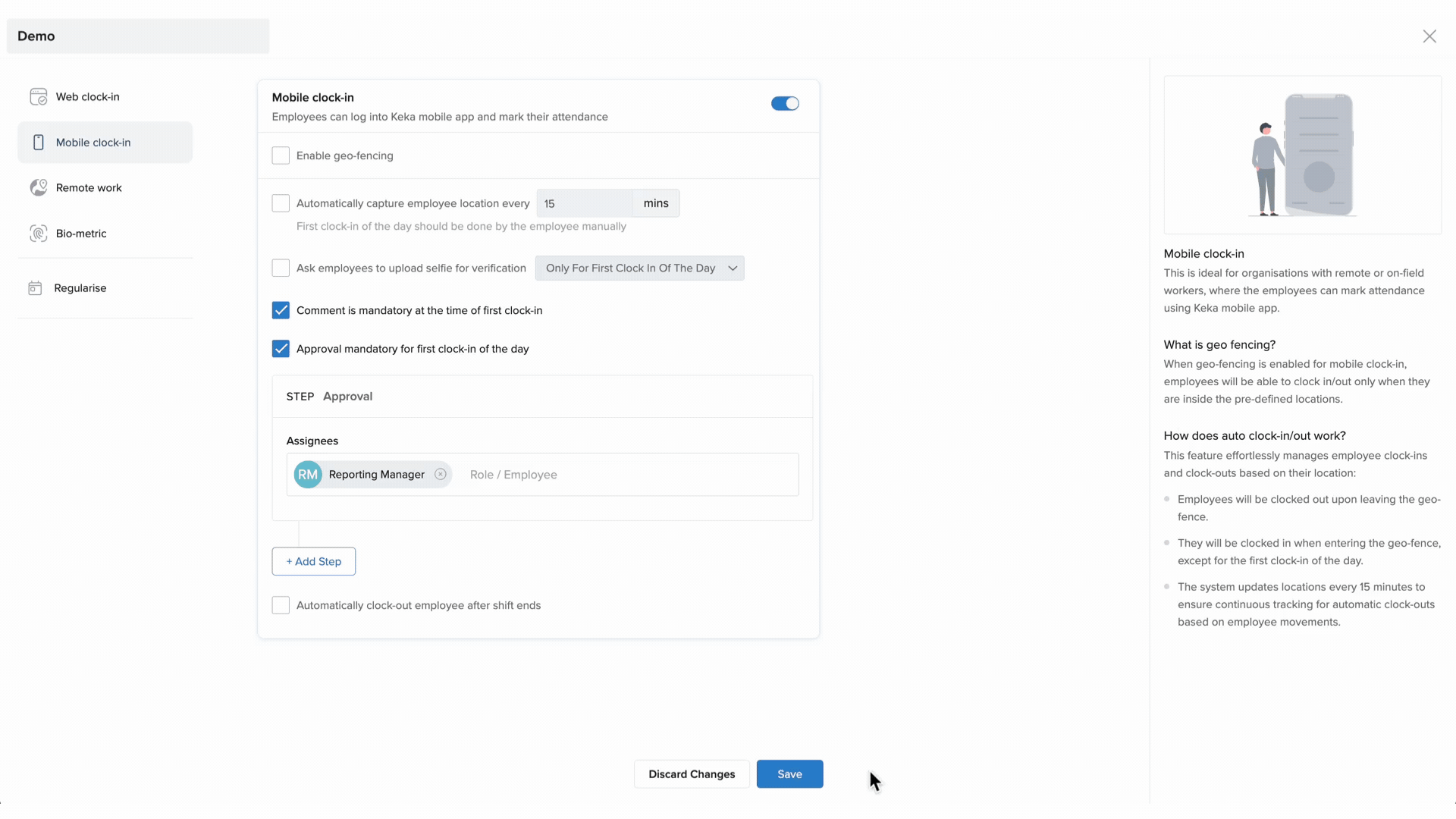Uncheck Approval mandatory for first clock-in
Screen dimensions: 1456x819
281,349
